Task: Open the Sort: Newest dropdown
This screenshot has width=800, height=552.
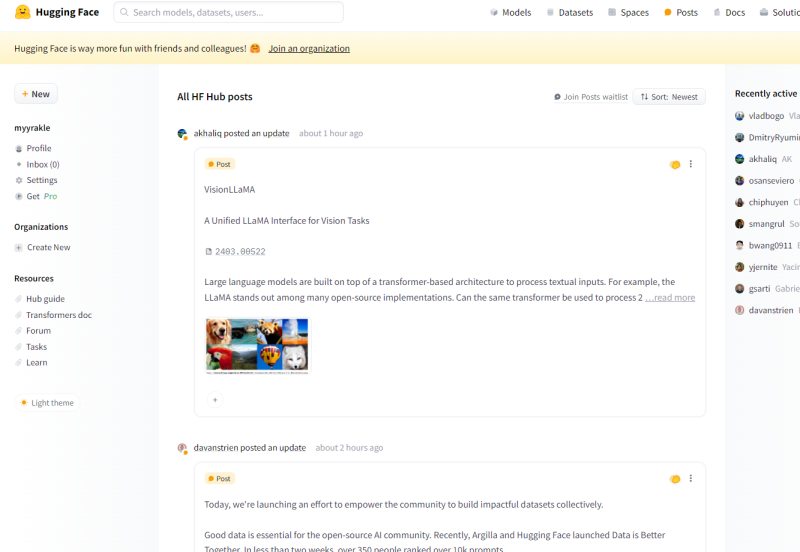Action: pyautogui.click(x=669, y=97)
